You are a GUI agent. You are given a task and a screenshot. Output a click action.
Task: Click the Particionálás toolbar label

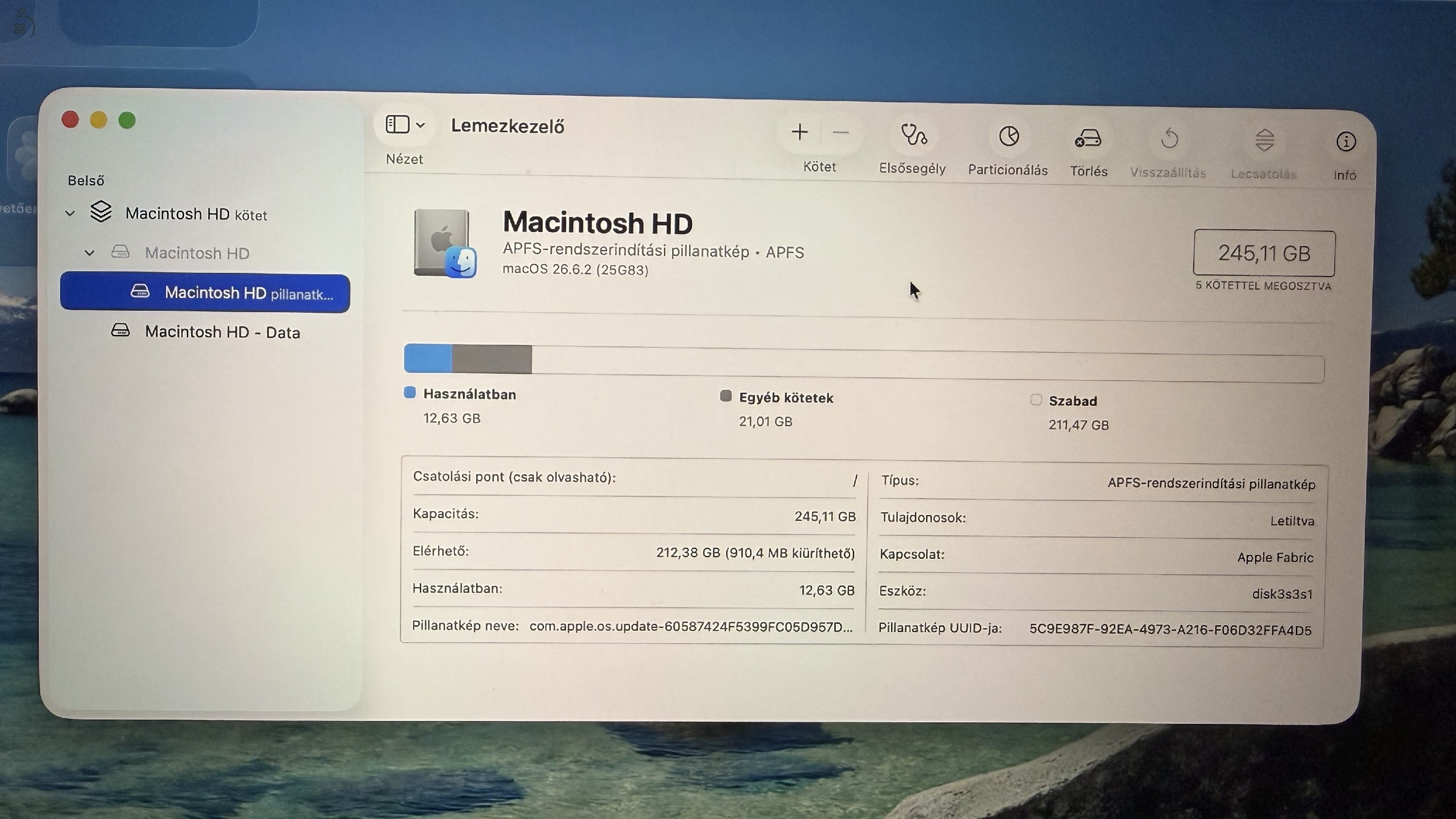click(1008, 169)
